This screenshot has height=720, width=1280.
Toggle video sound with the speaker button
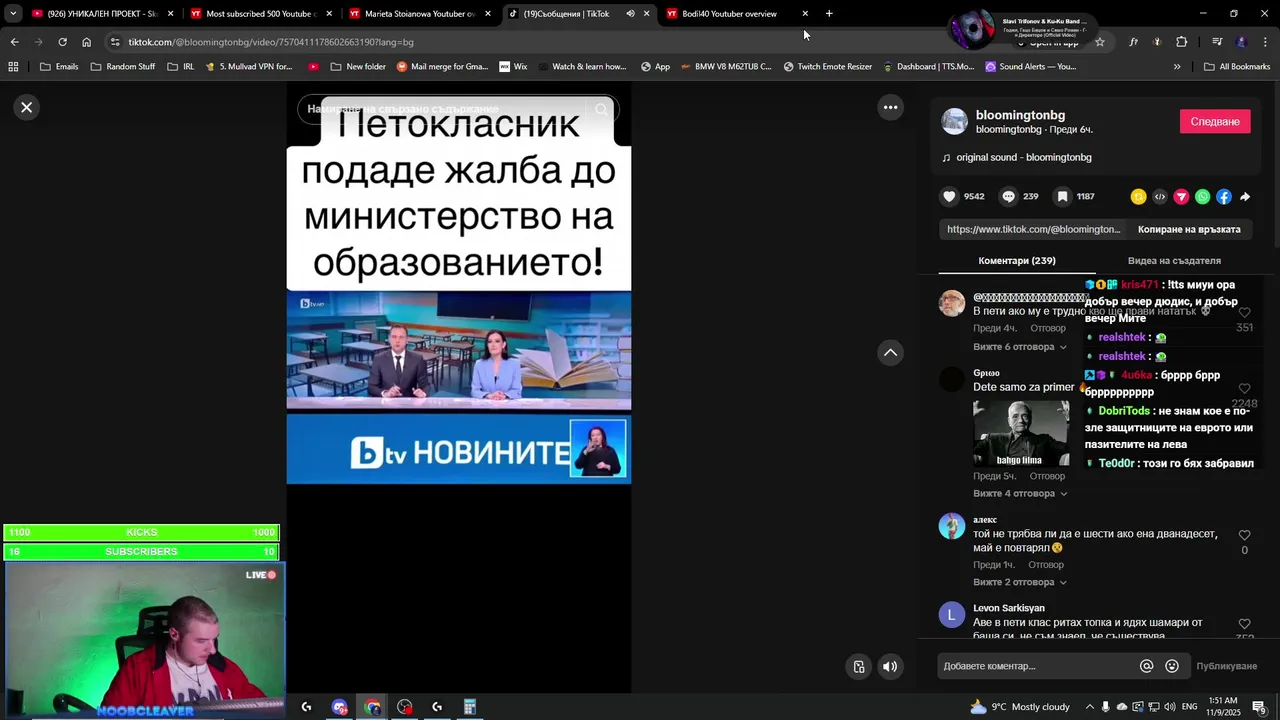coord(890,667)
